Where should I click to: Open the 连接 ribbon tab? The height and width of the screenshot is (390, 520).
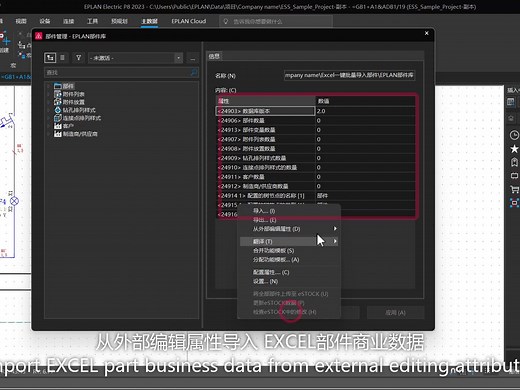69,21
